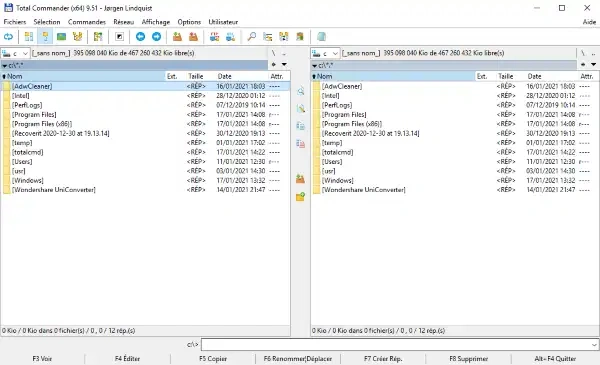Select [Users] folder in left panel
Image resolution: width=600 pixels, height=365 pixels.
(x=145, y=161)
